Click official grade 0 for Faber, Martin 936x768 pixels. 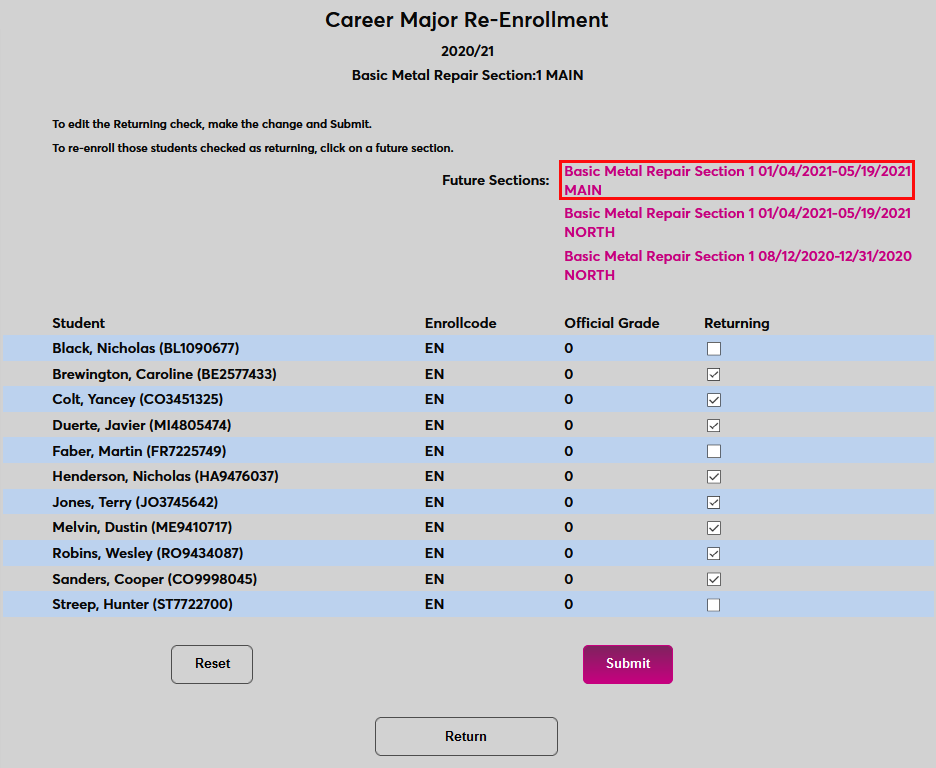[568, 451]
